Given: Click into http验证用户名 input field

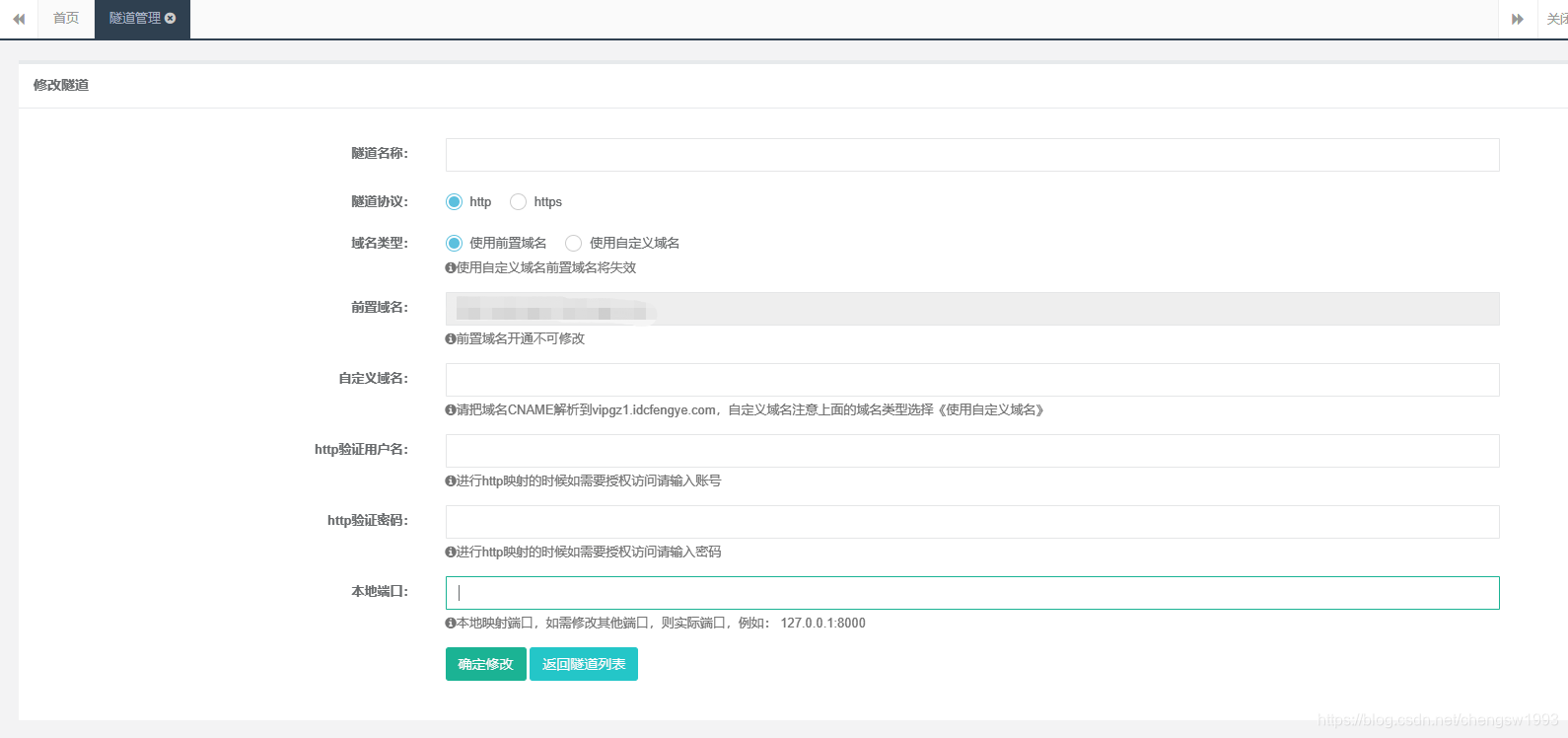Looking at the screenshot, I should point(972,451).
